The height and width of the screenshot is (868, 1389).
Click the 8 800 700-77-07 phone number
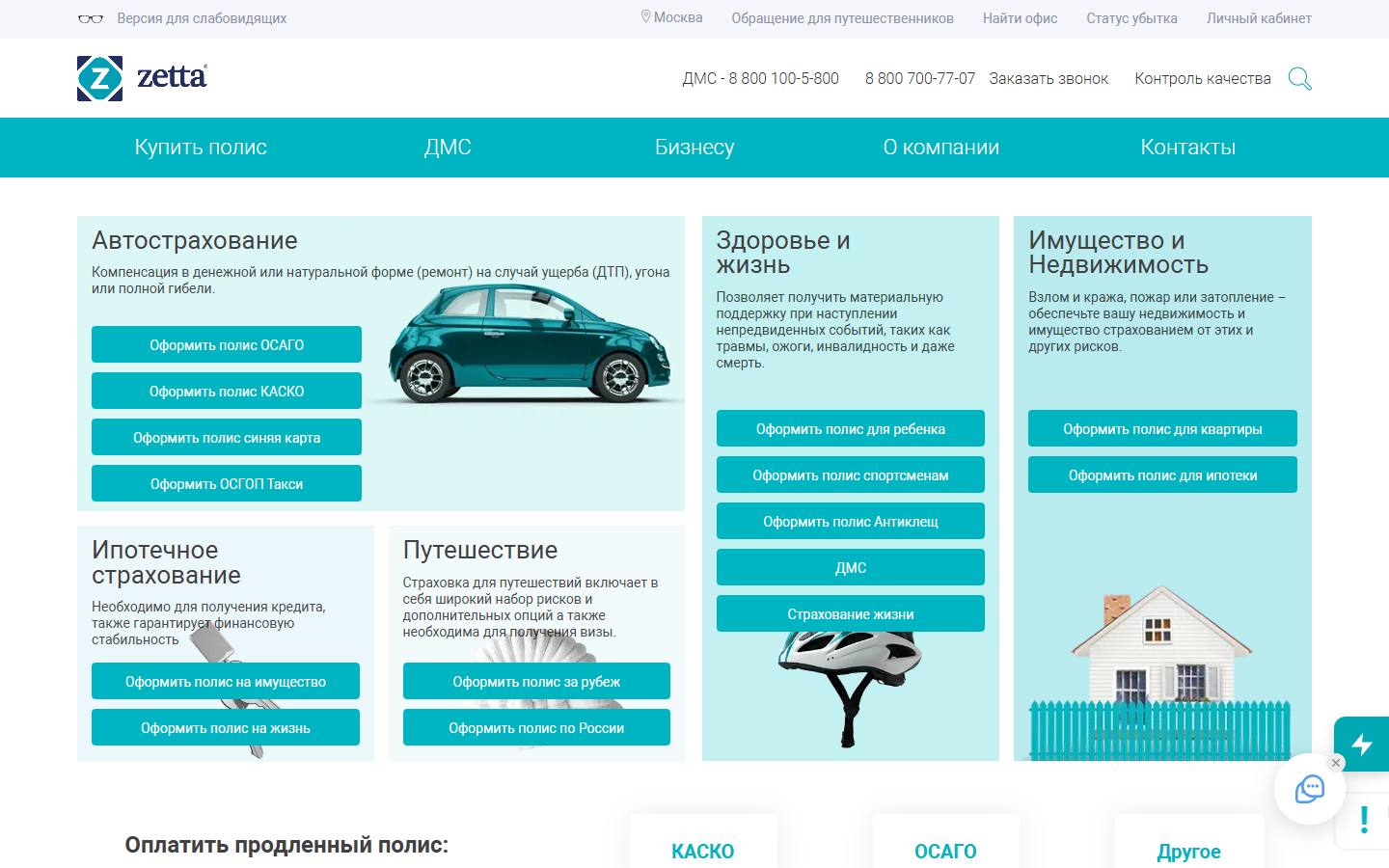[x=920, y=79]
